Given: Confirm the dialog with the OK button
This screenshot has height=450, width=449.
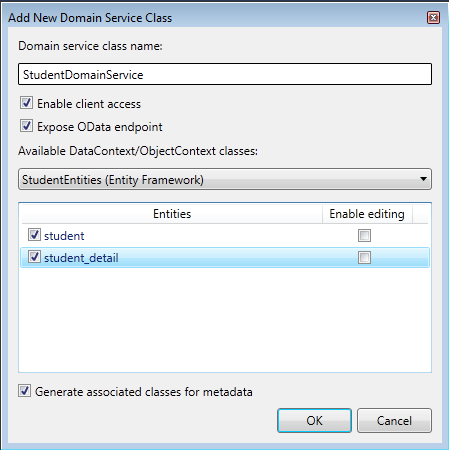Looking at the screenshot, I should point(314,421).
